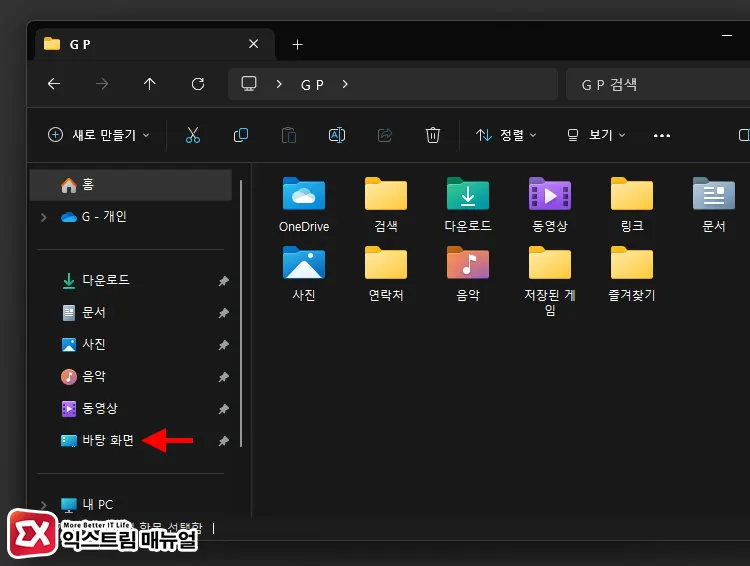Screen dimensions: 750x566
Task: Click the Cut scissors icon
Action: click(193, 135)
